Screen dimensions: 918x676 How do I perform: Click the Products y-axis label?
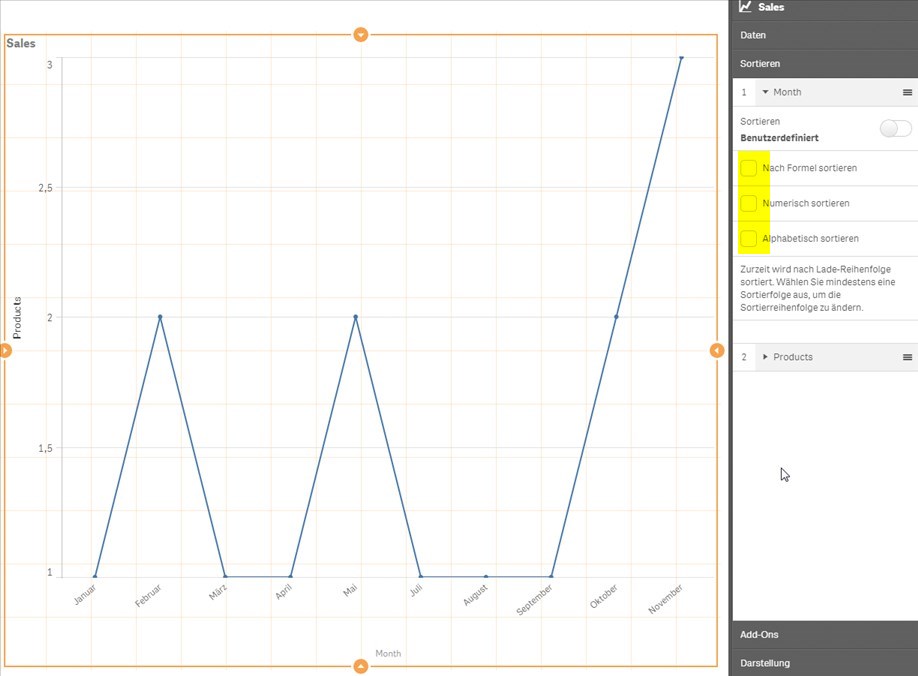click(17, 318)
